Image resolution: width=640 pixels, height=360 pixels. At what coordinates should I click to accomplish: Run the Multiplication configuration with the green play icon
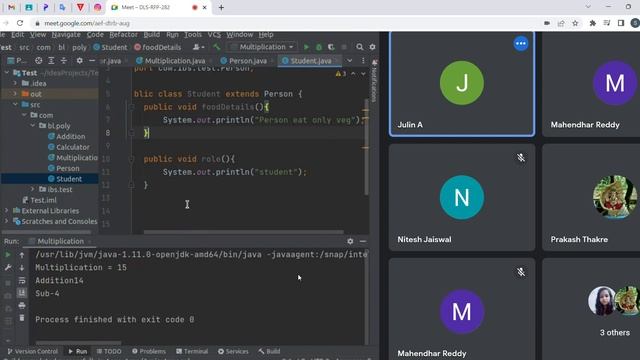pyautogui.click(x=307, y=47)
